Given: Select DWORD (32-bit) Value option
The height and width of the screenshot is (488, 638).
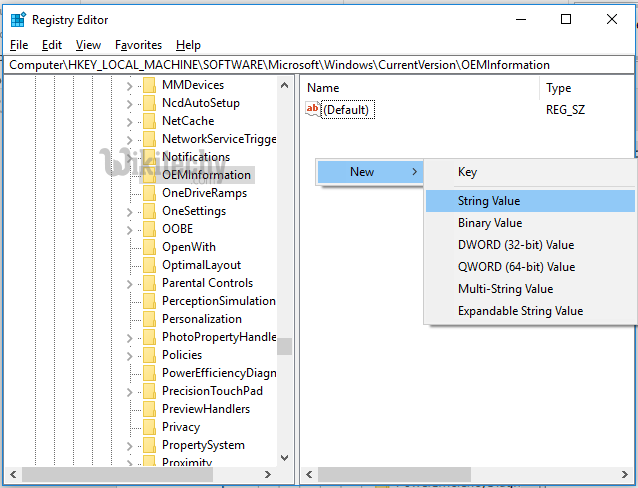Looking at the screenshot, I should [x=516, y=245].
